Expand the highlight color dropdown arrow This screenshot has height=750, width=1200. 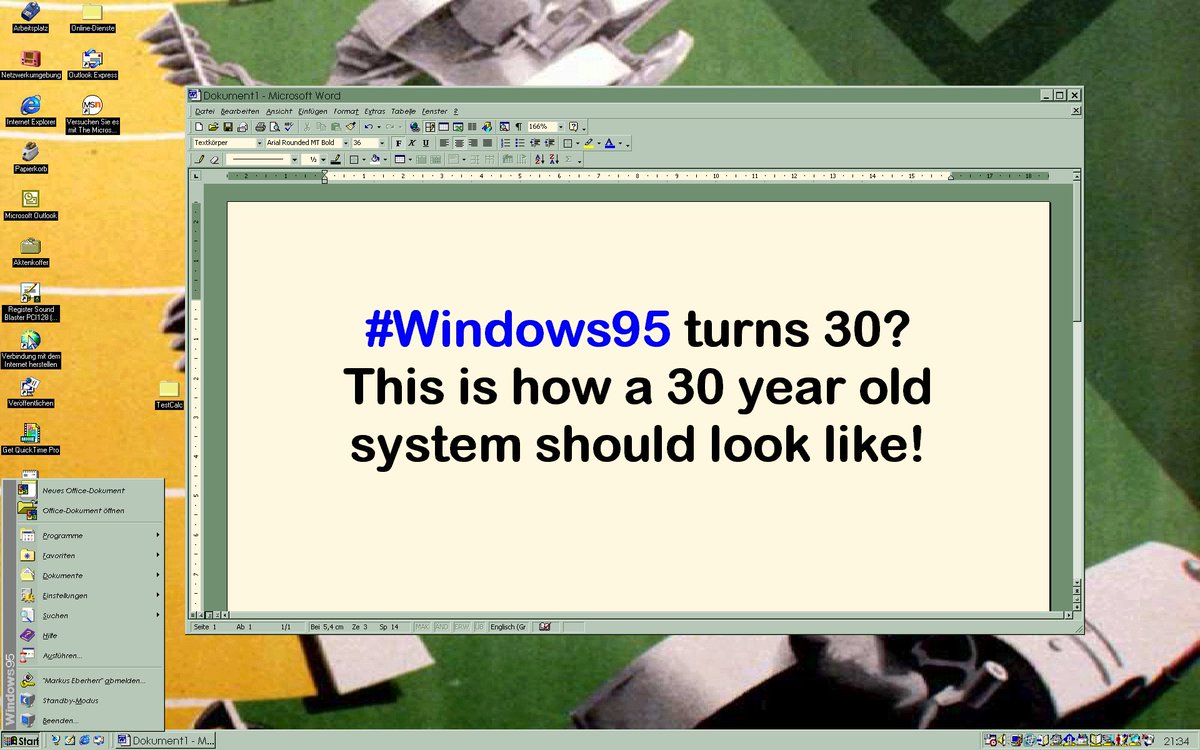(599, 143)
